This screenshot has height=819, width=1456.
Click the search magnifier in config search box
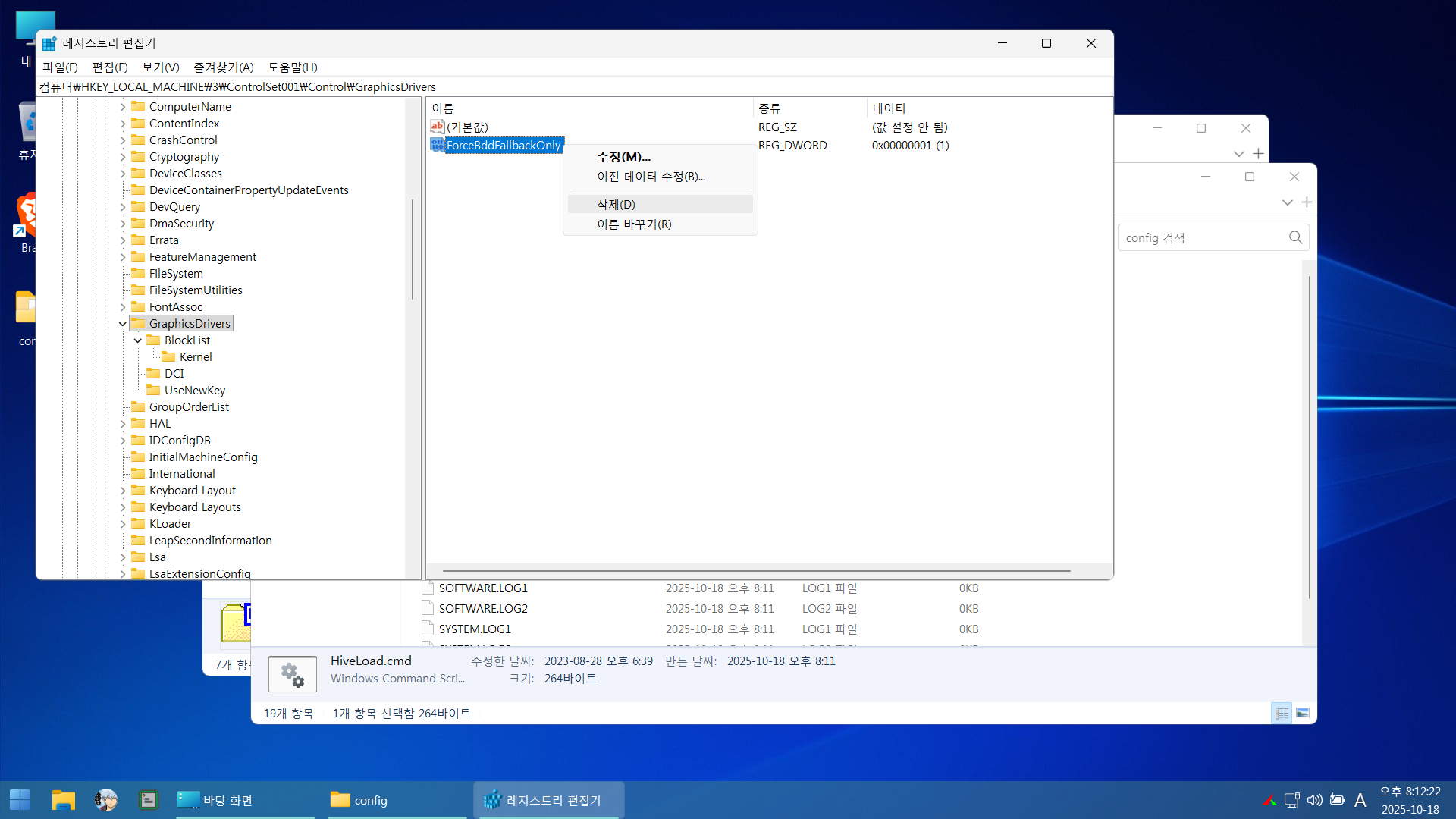(x=1295, y=238)
